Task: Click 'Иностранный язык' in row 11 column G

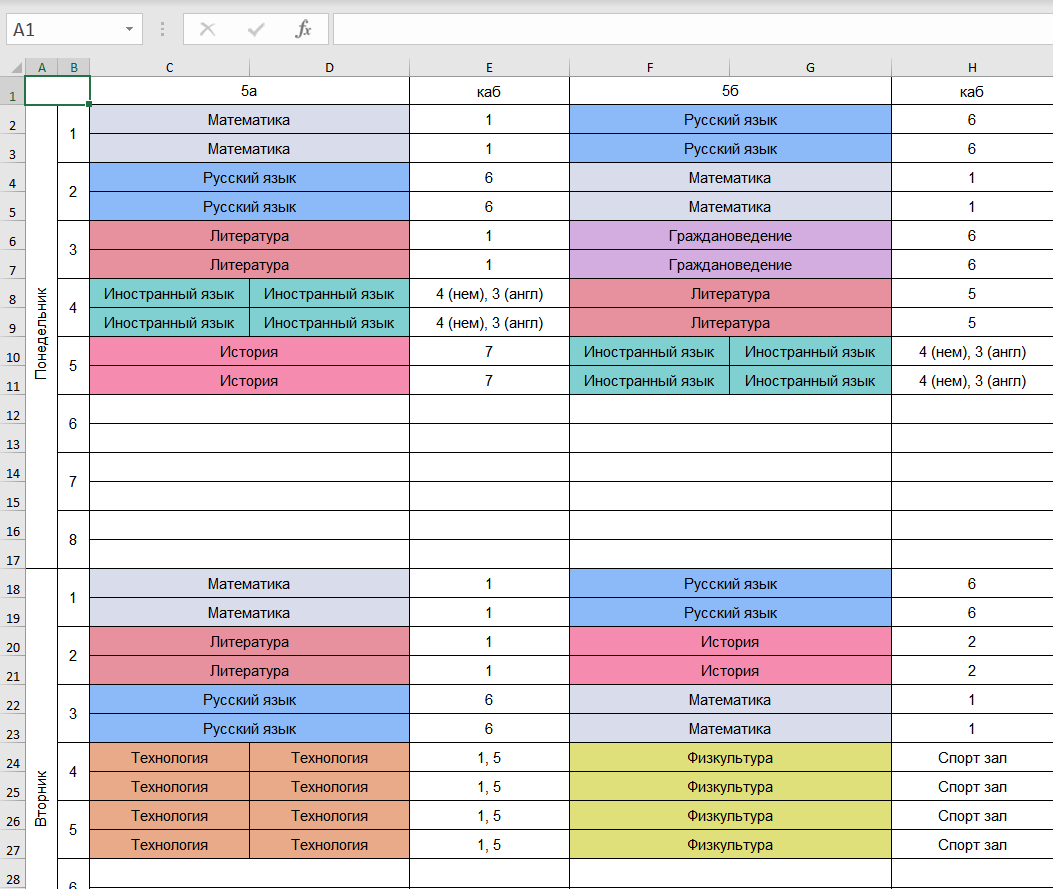Action: coord(811,381)
